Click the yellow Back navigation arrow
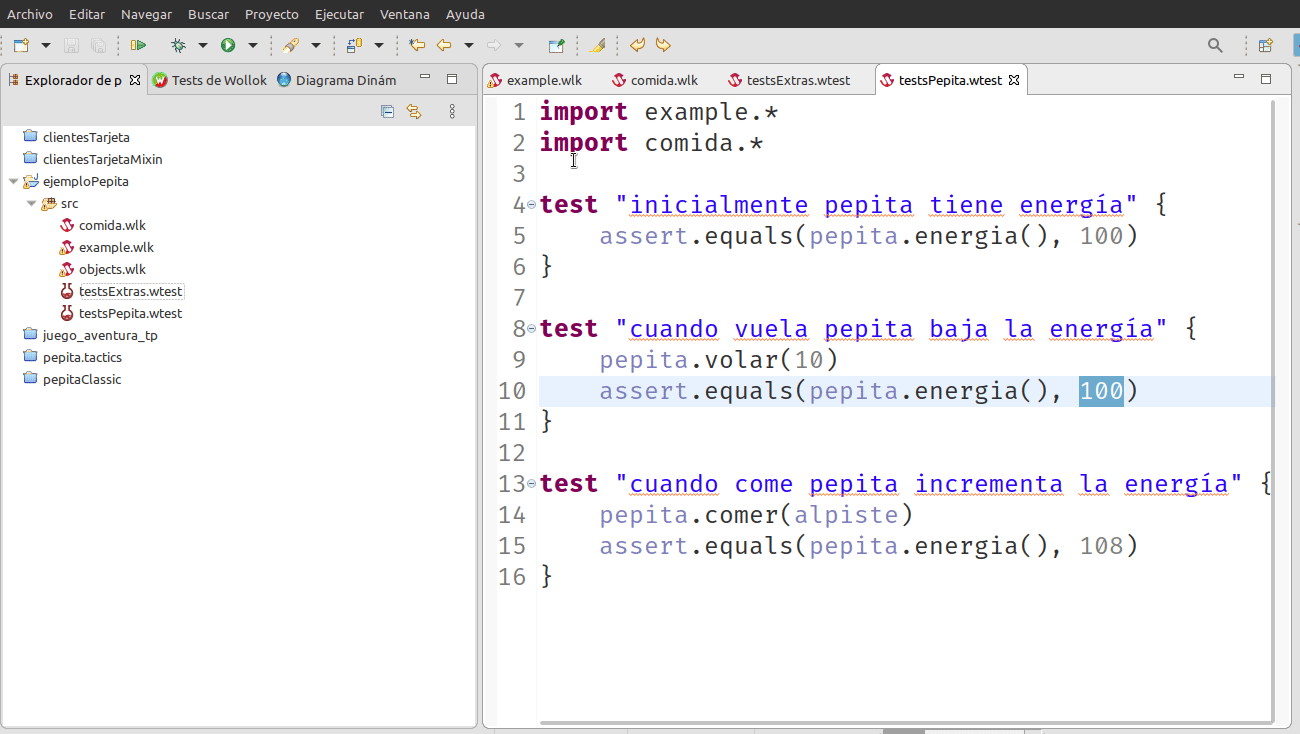This screenshot has height=734, width=1300. [444, 45]
